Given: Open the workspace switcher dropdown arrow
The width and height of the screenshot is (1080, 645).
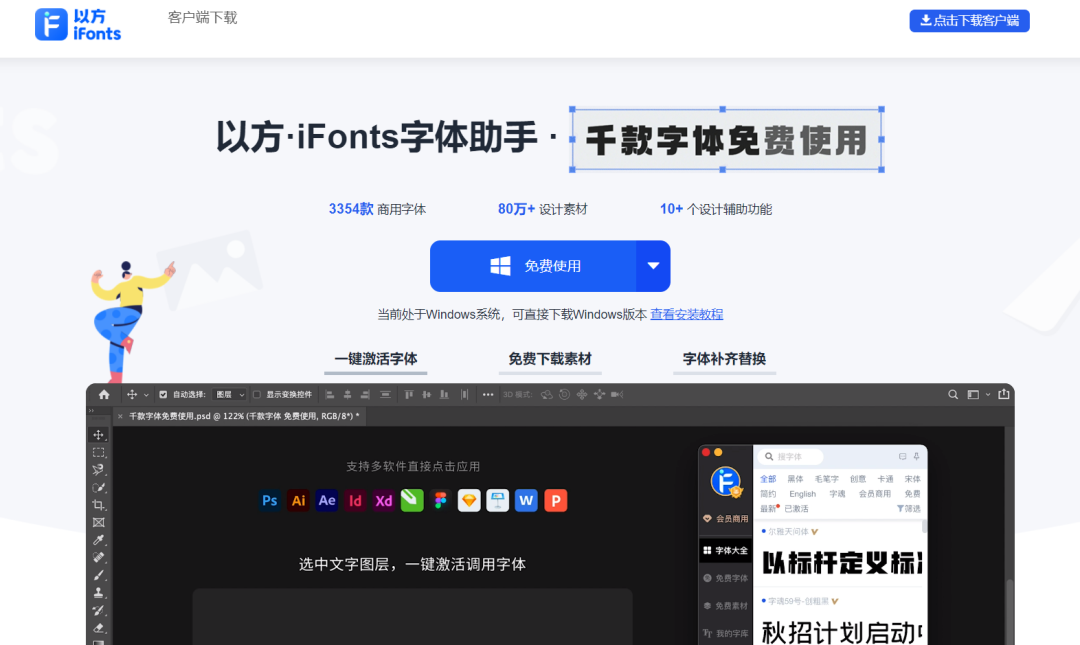Looking at the screenshot, I should [x=988, y=395].
